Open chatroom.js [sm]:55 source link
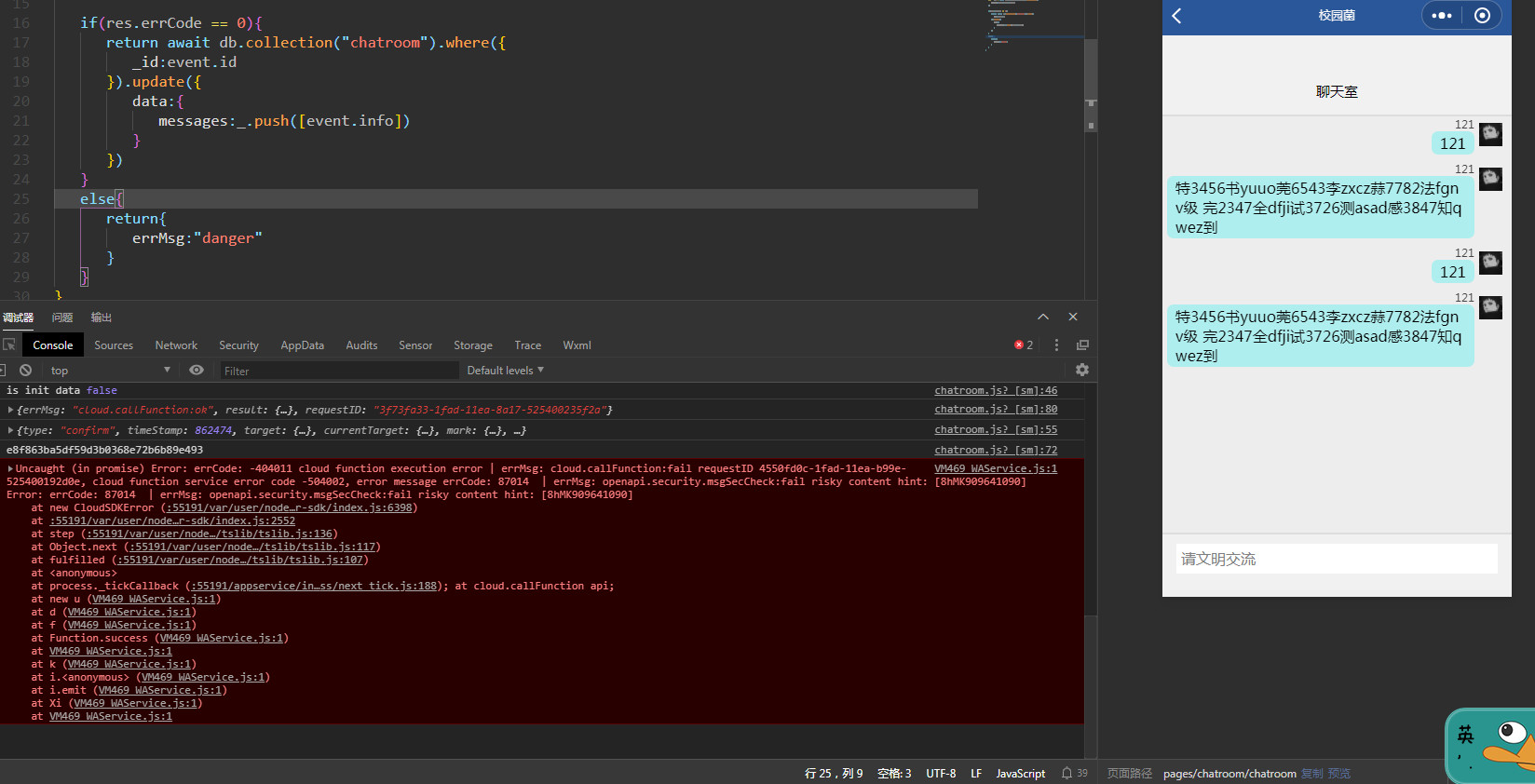The width and height of the screenshot is (1535, 784). [x=996, y=429]
